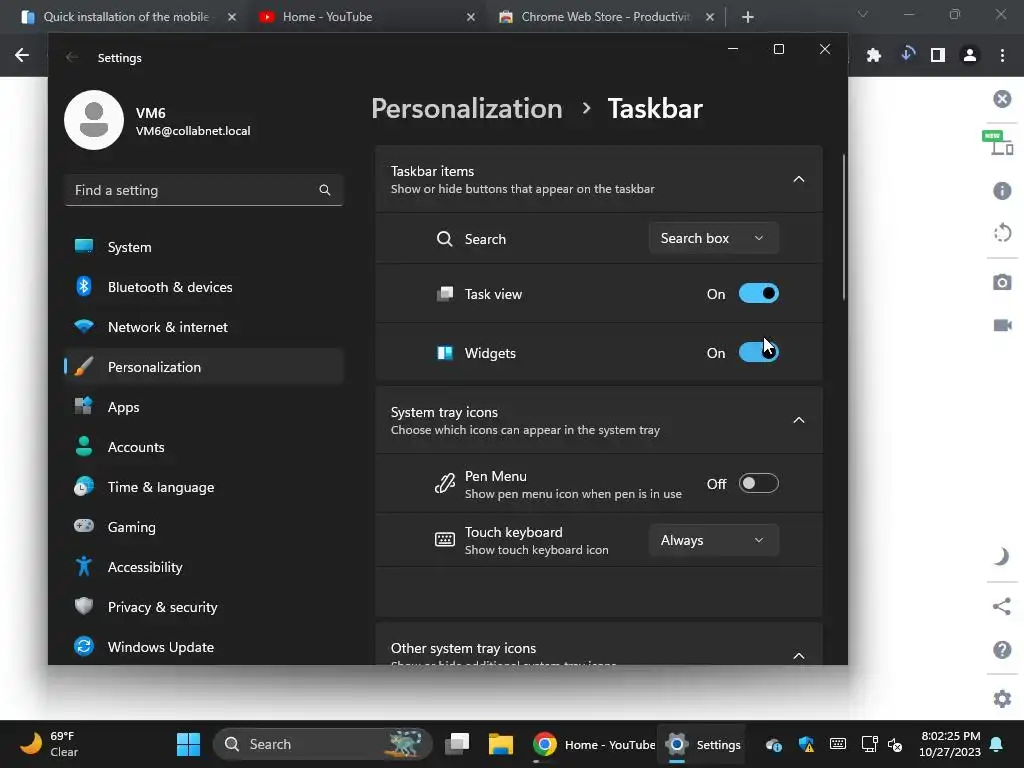
Task: Click the Settings window vertical scrollbar
Action: 843,227
